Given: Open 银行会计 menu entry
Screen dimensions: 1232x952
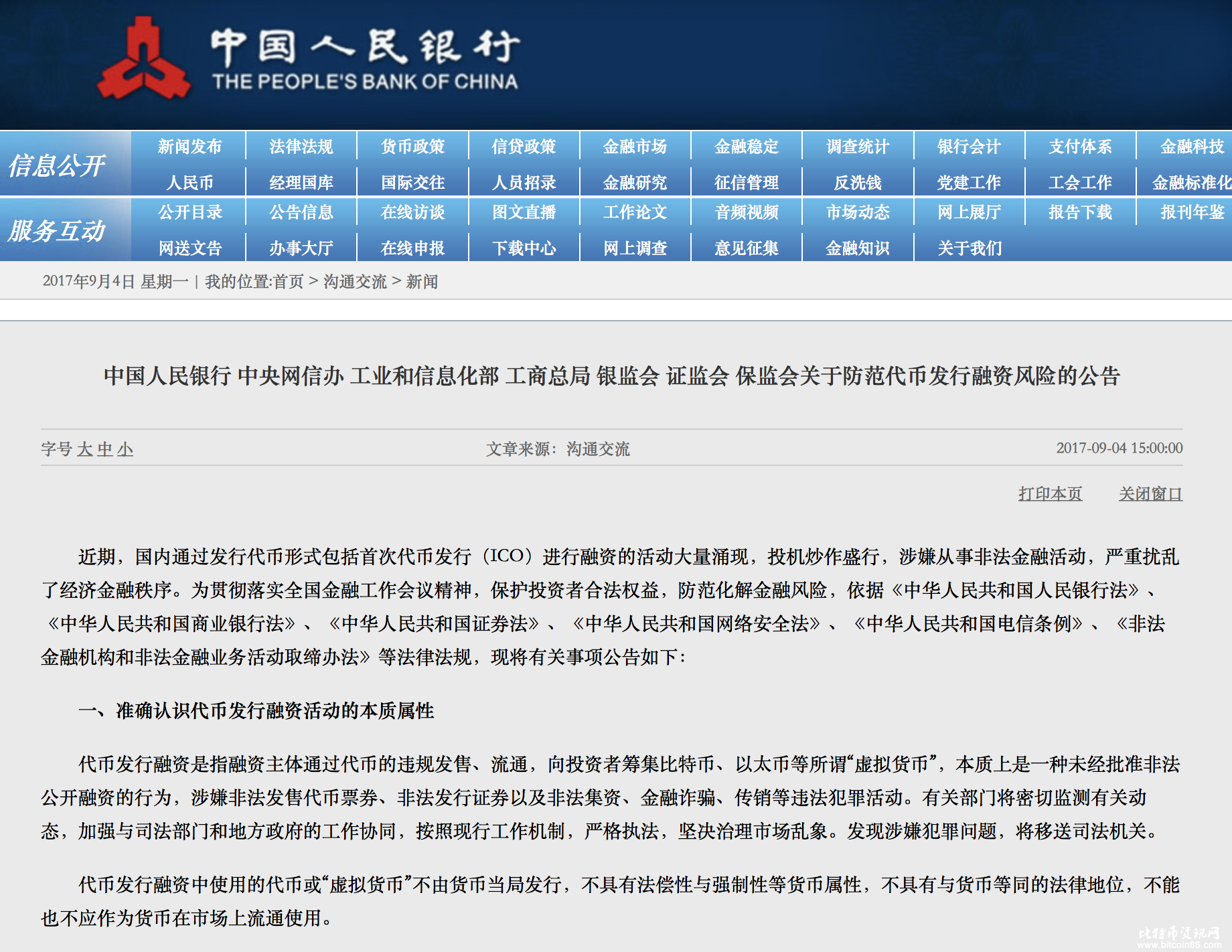Looking at the screenshot, I should (969, 147).
